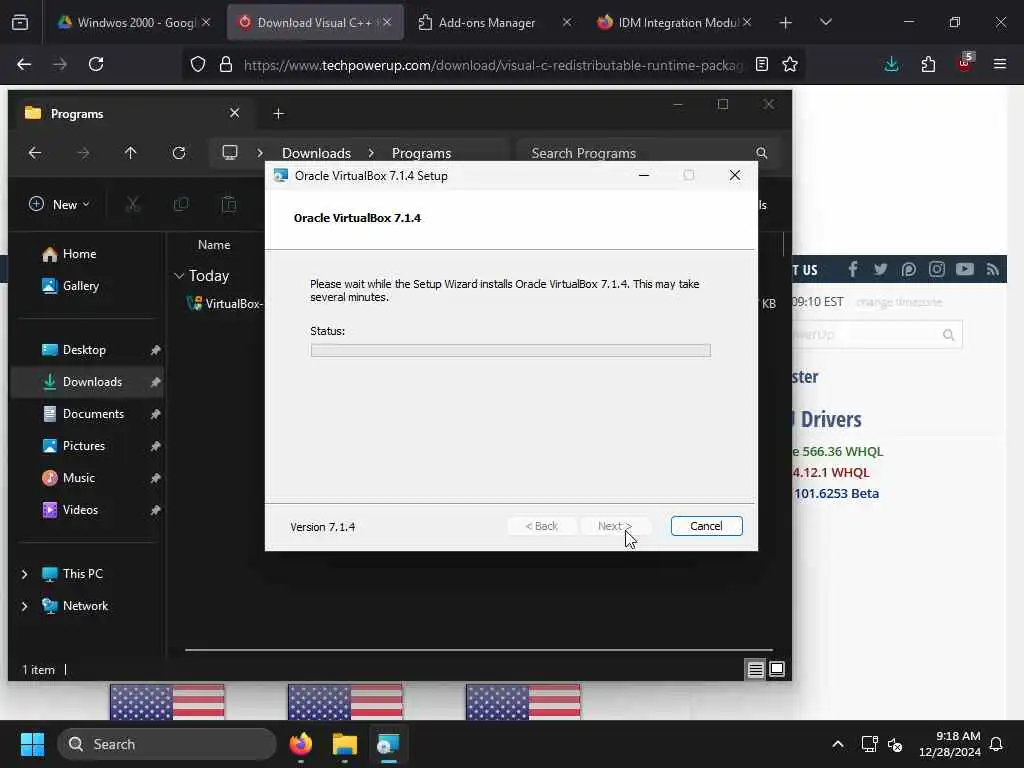
Task: Open File Explorer from the taskbar
Action: pyautogui.click(x=345, y=744)
